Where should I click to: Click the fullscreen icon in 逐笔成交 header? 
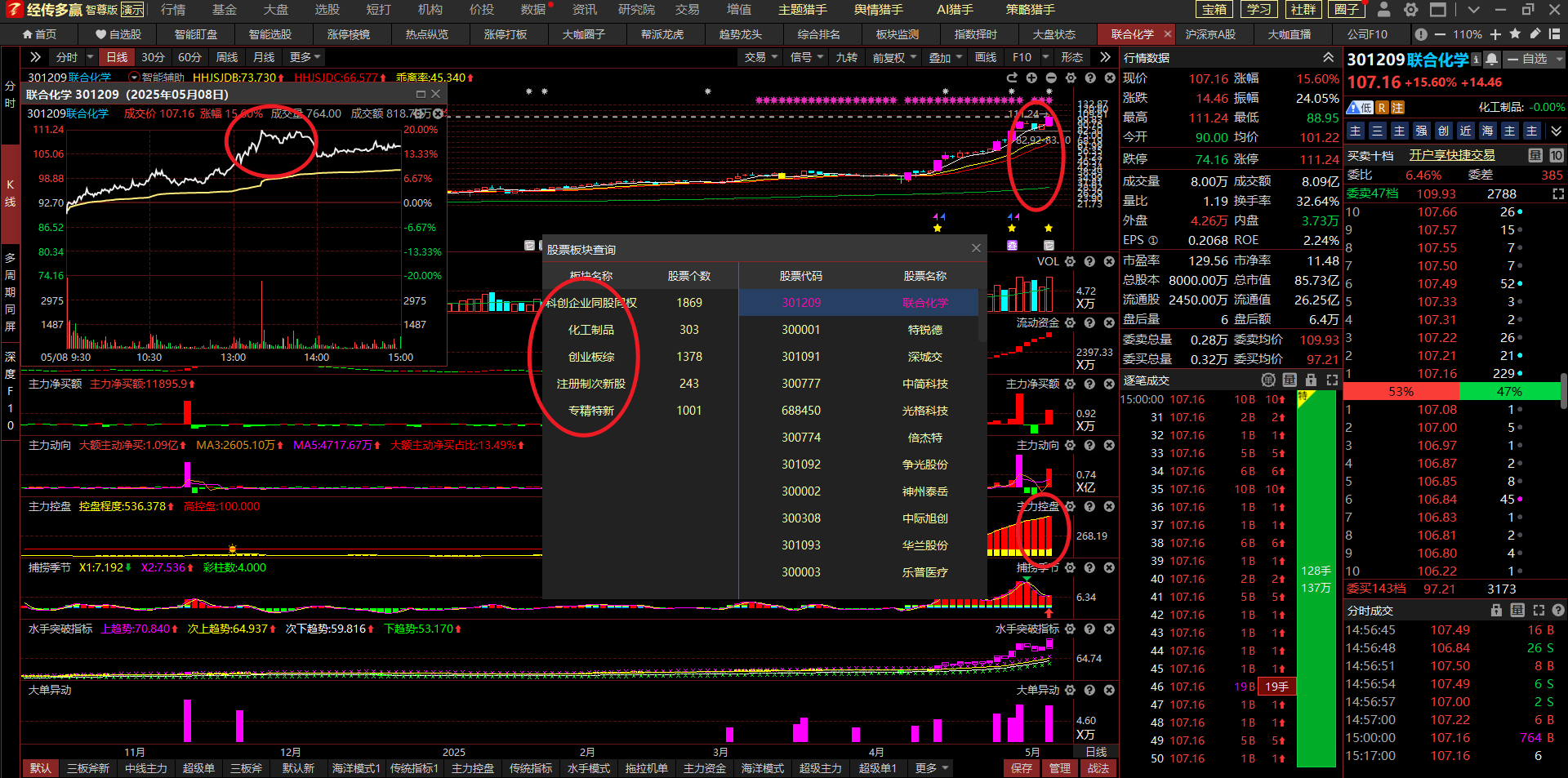[1332, 380]
